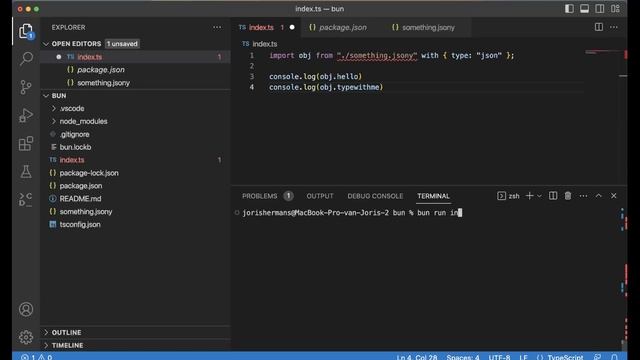Viewport: 640px width, 360px height.
Task: Open package.json under Open Editors
Action: [x=136, y=70]
